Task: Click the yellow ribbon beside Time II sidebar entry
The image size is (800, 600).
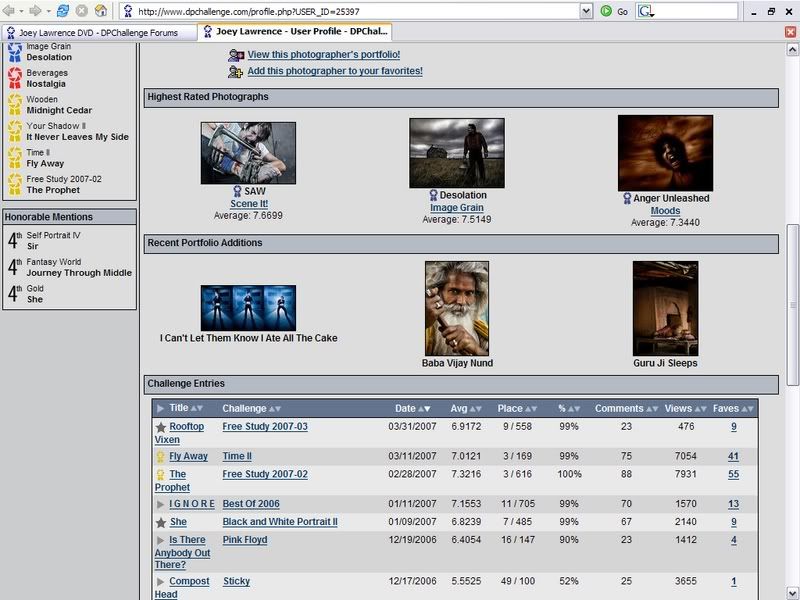Action: [14, 158]
